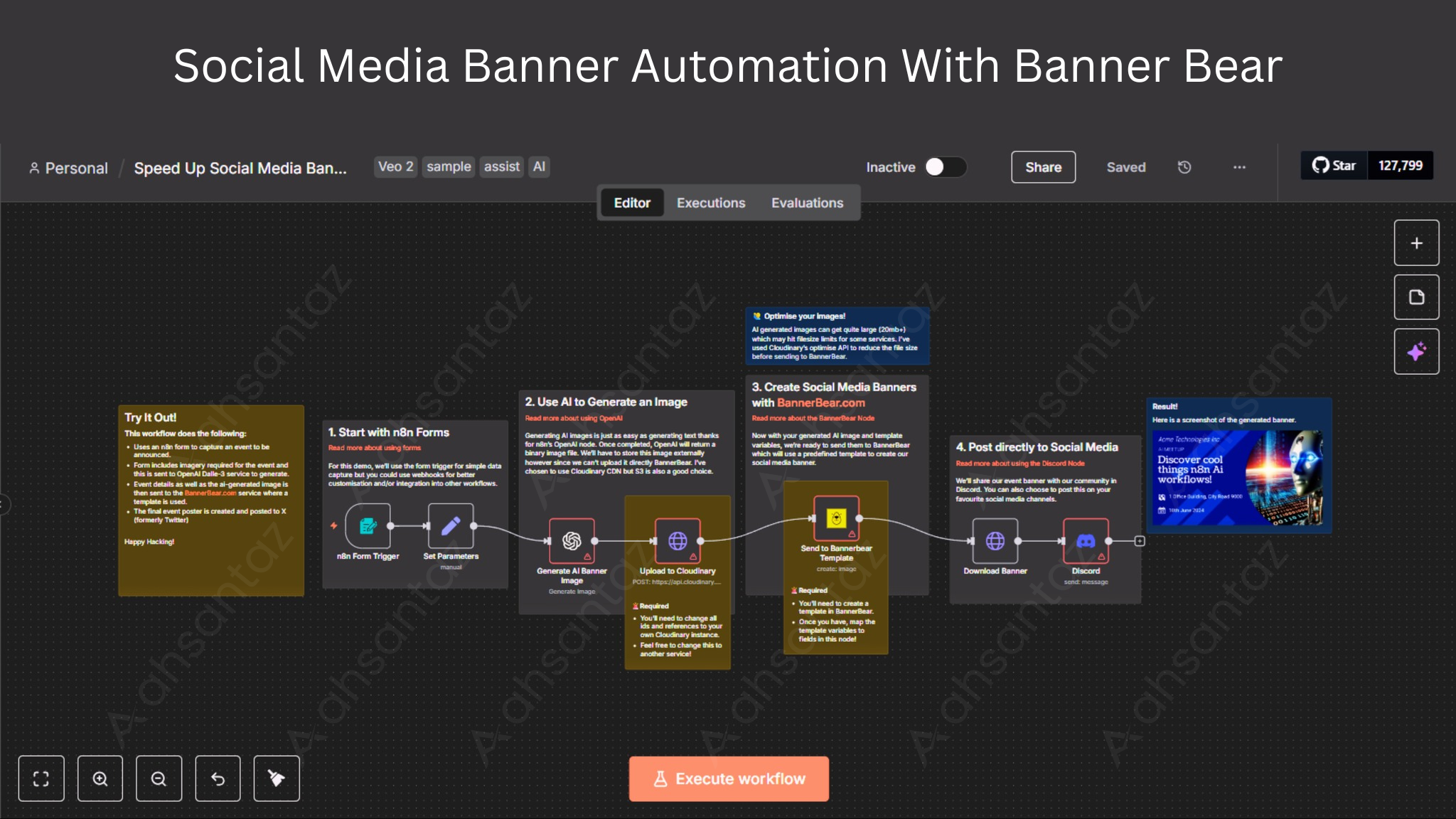Click the person icon beside Personal
This screenshot has height=819, width=1456.
34,168
